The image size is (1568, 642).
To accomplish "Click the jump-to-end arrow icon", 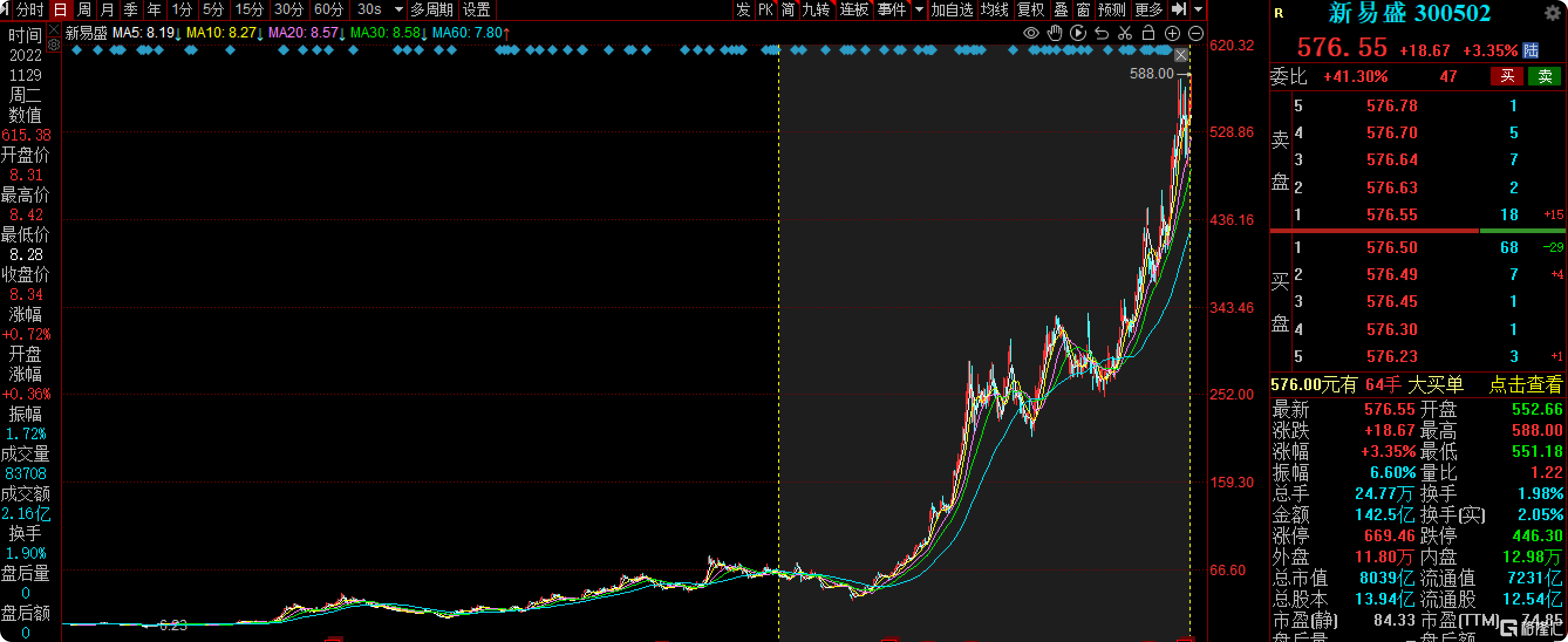I will pos(1179,9).
